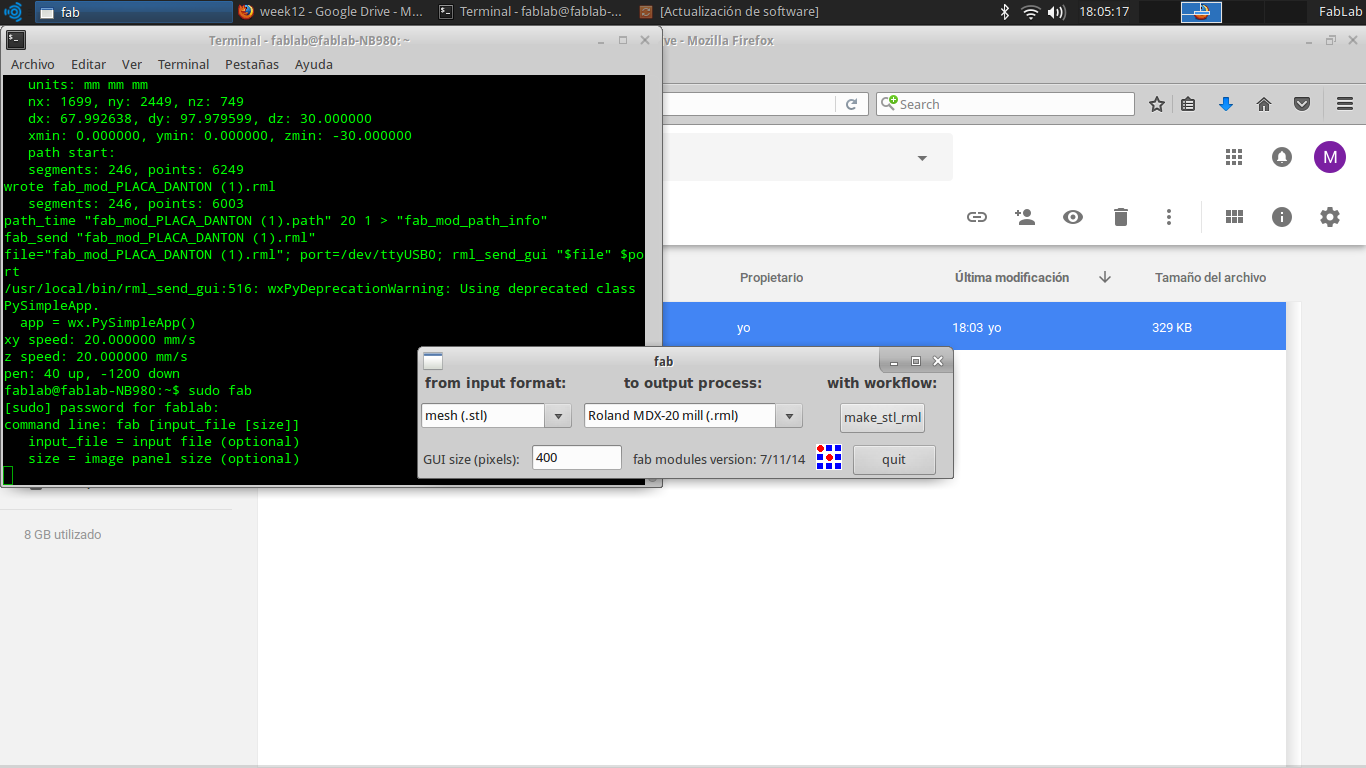Sort by Última modificación column header
Viewport: 1366px width, 768px height.
click(x=1011, y=277)
